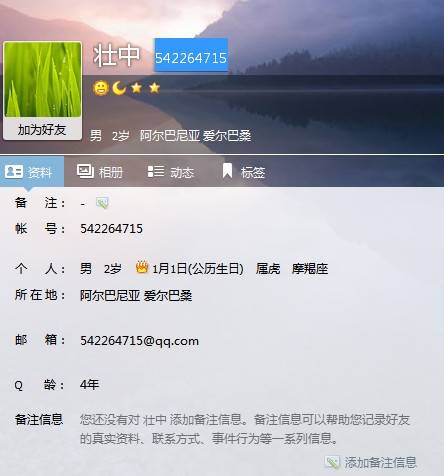Click the moon level icon

(x=119, y=88)
